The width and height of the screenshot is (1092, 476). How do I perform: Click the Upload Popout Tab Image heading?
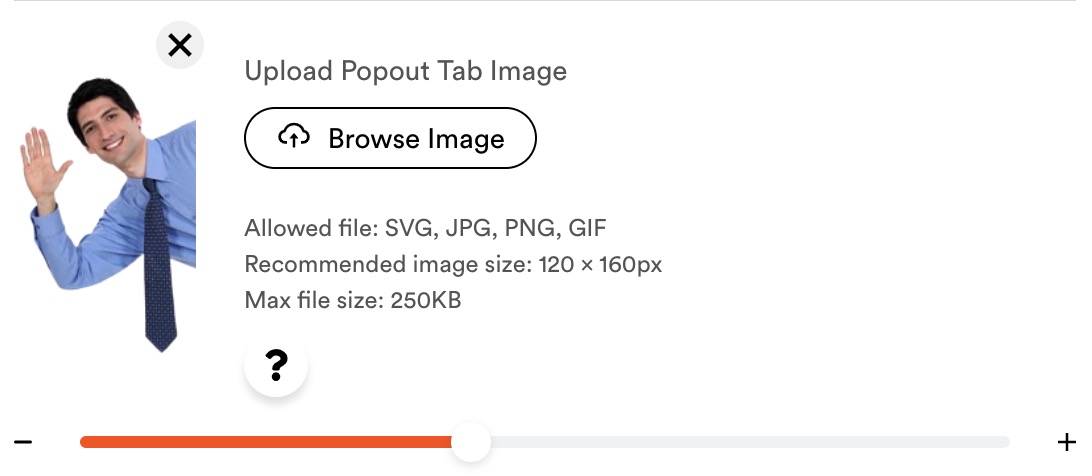(405, 71)
